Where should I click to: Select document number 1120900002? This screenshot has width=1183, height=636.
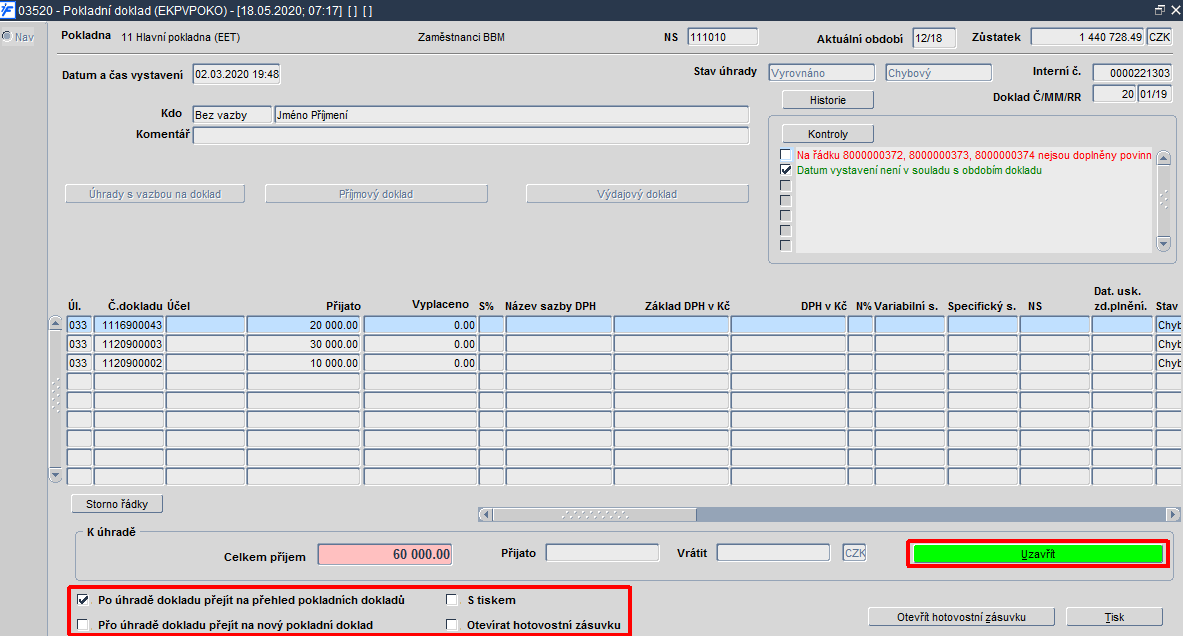[129, 363]
